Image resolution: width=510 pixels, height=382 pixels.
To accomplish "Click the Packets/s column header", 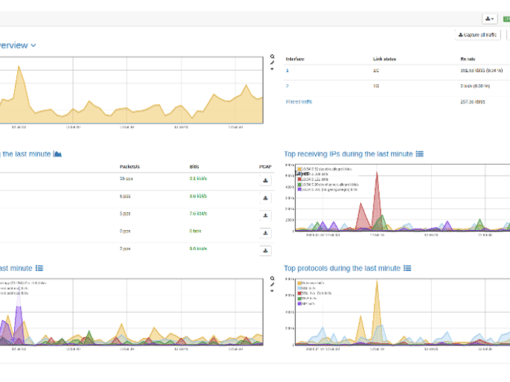I will [130, 167].
